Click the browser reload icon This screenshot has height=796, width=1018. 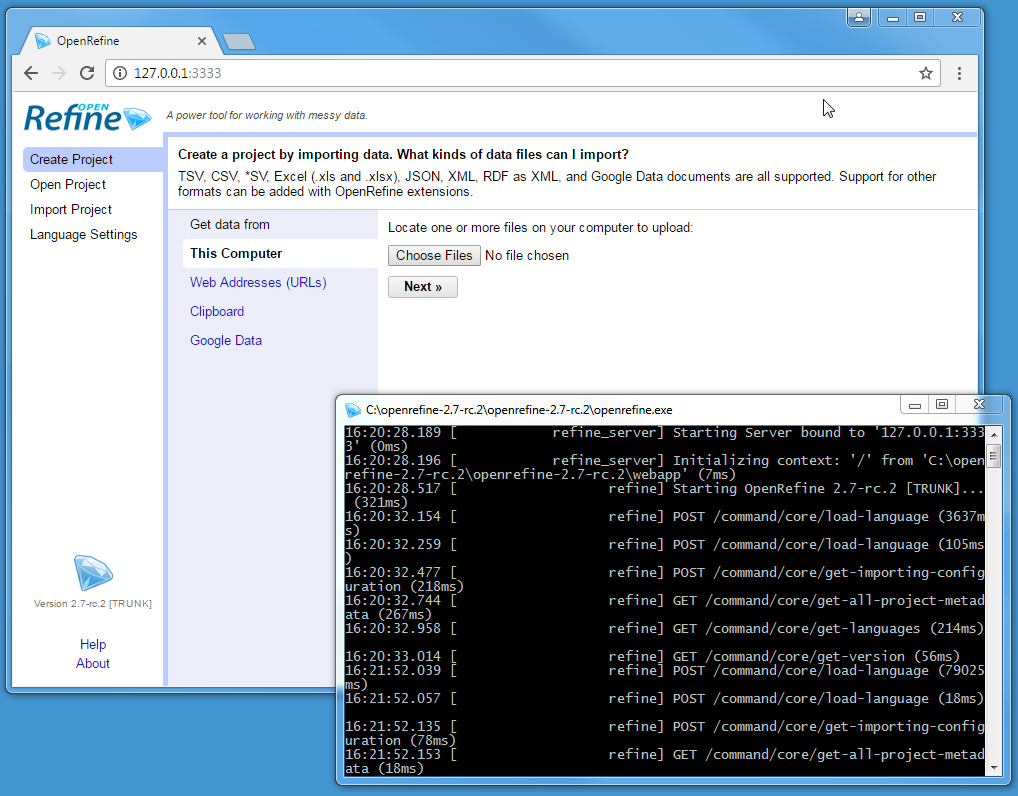pyautogui.click(x=86, y=73)
